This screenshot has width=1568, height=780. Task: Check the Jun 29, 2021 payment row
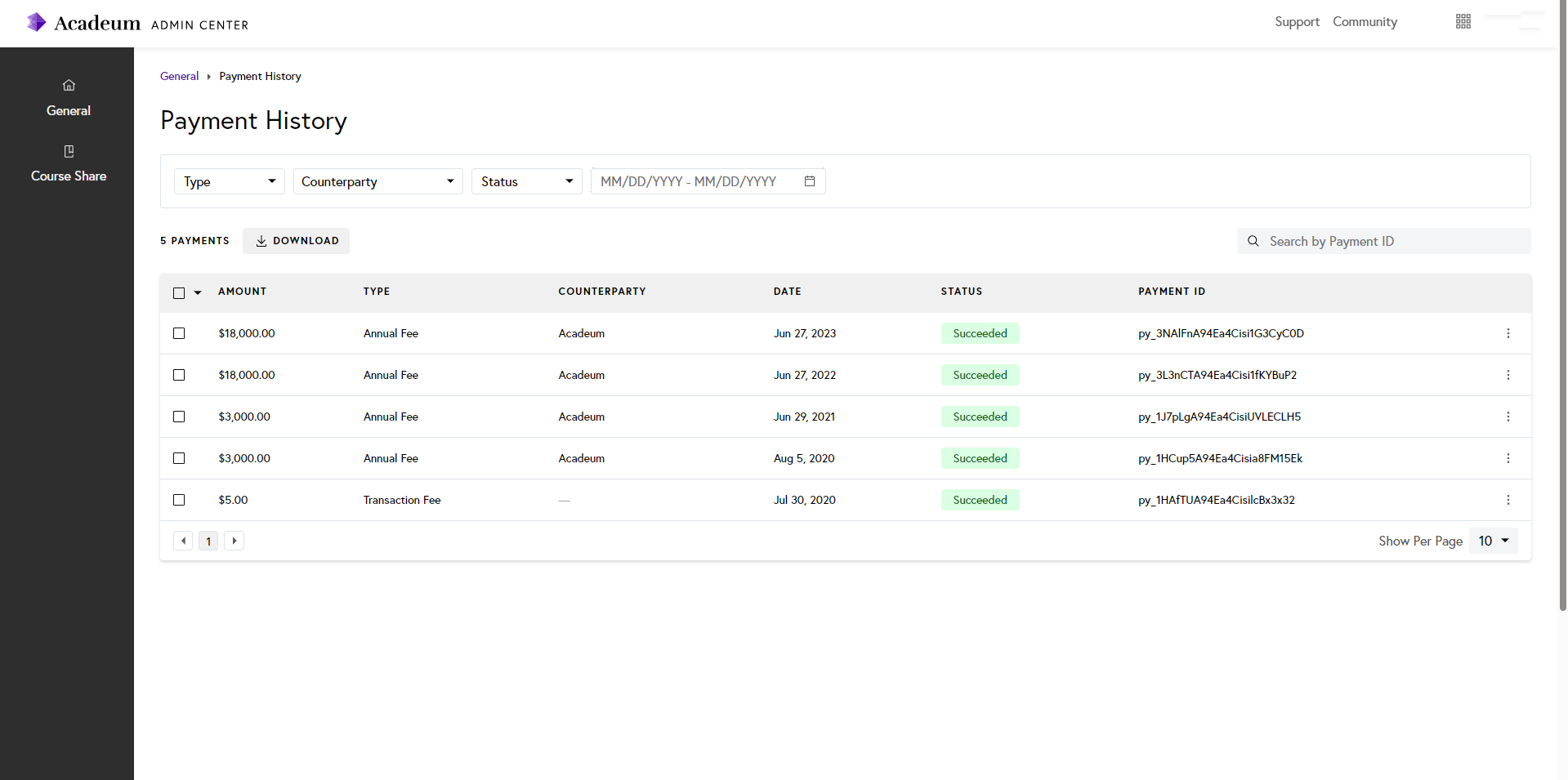point(179,417)
